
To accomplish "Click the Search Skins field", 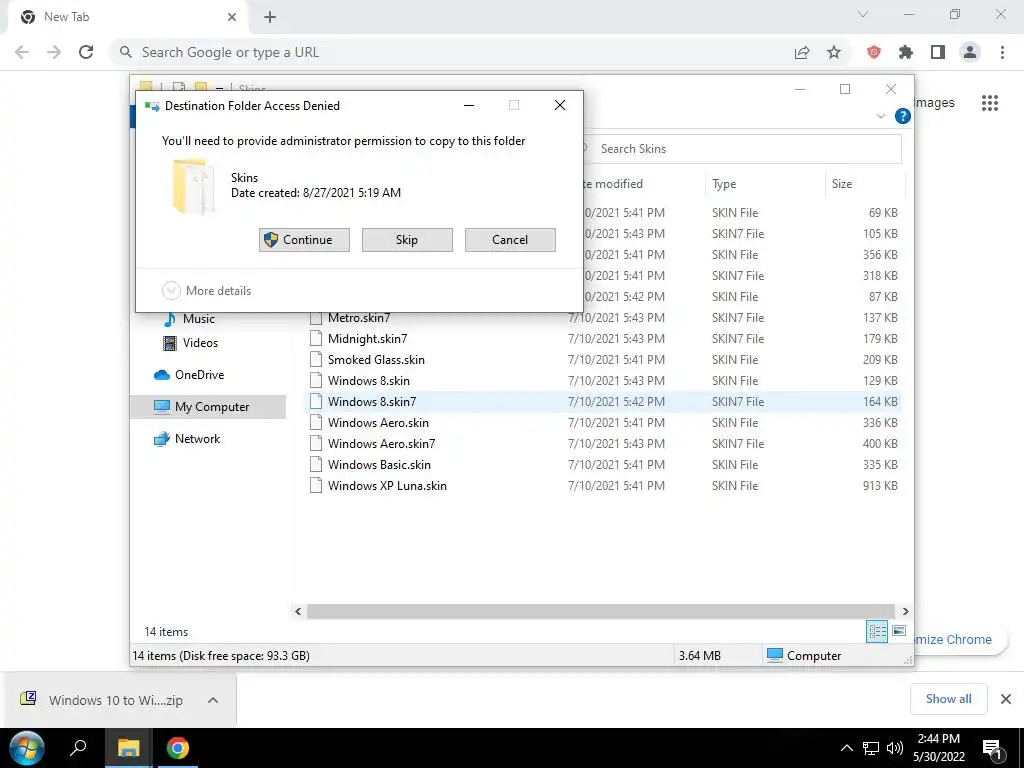I will tap(741, 149).
